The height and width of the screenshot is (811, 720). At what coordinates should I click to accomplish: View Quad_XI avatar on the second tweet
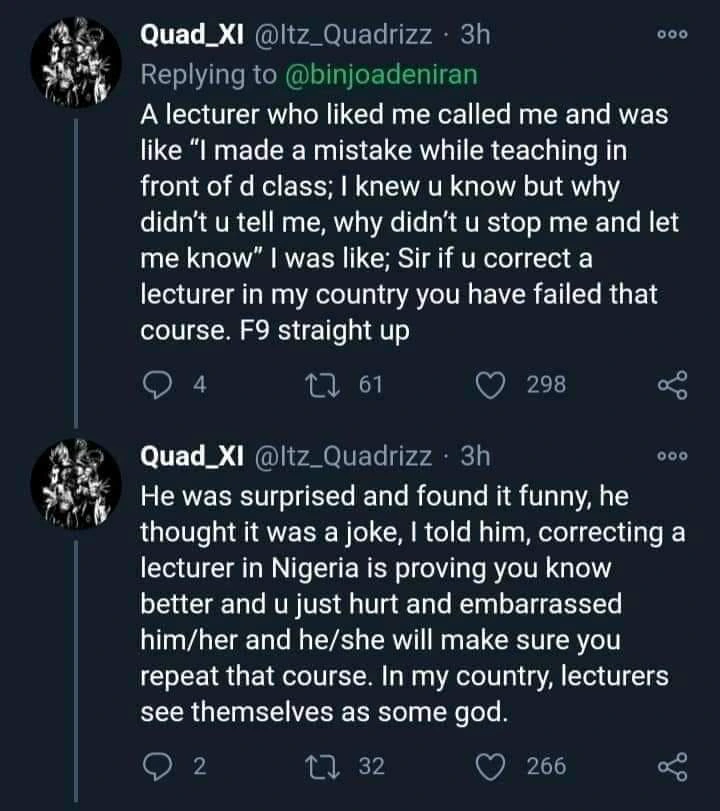(75, 485)
